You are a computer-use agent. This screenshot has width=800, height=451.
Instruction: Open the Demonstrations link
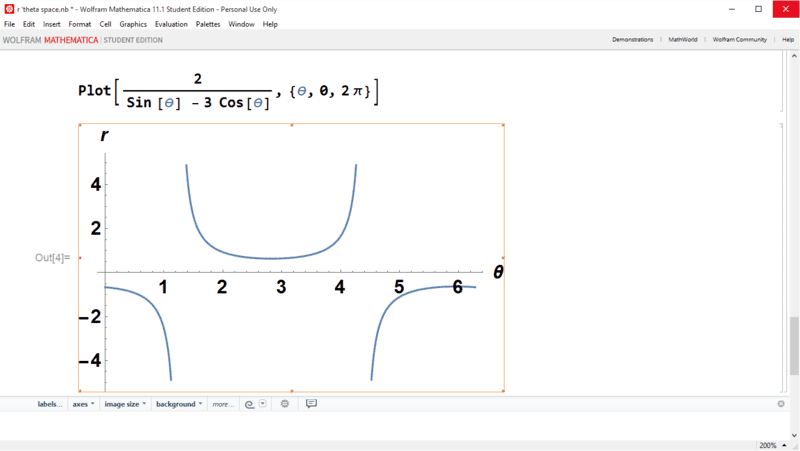click(x=632, y=40)
